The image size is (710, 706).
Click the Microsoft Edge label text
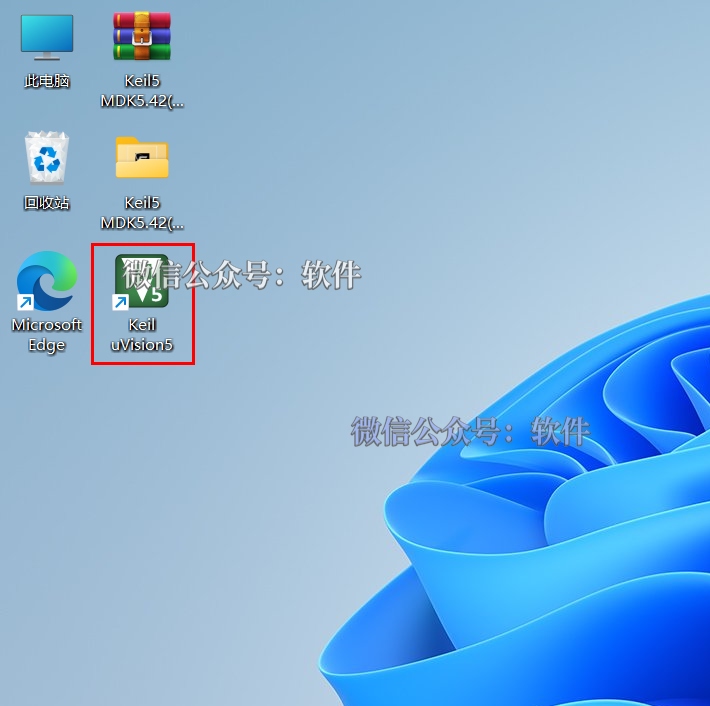[x=47, y=335]
